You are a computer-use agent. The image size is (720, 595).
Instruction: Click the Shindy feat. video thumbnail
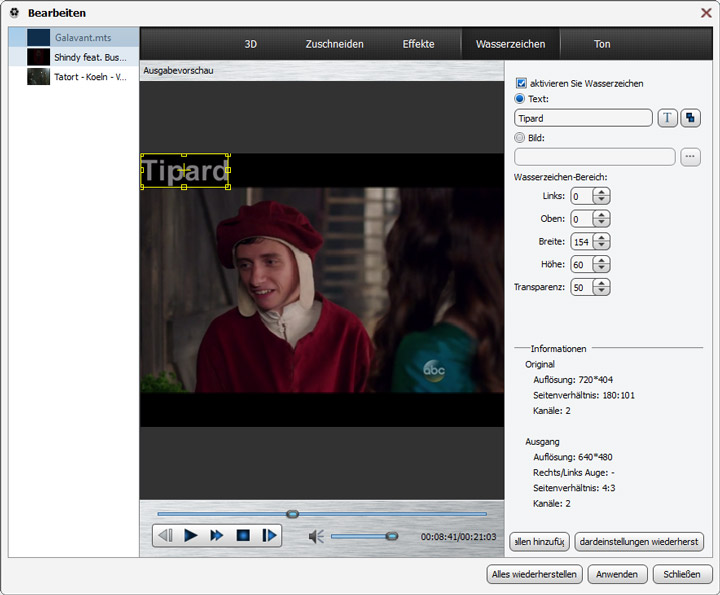[x=39, y=57]
